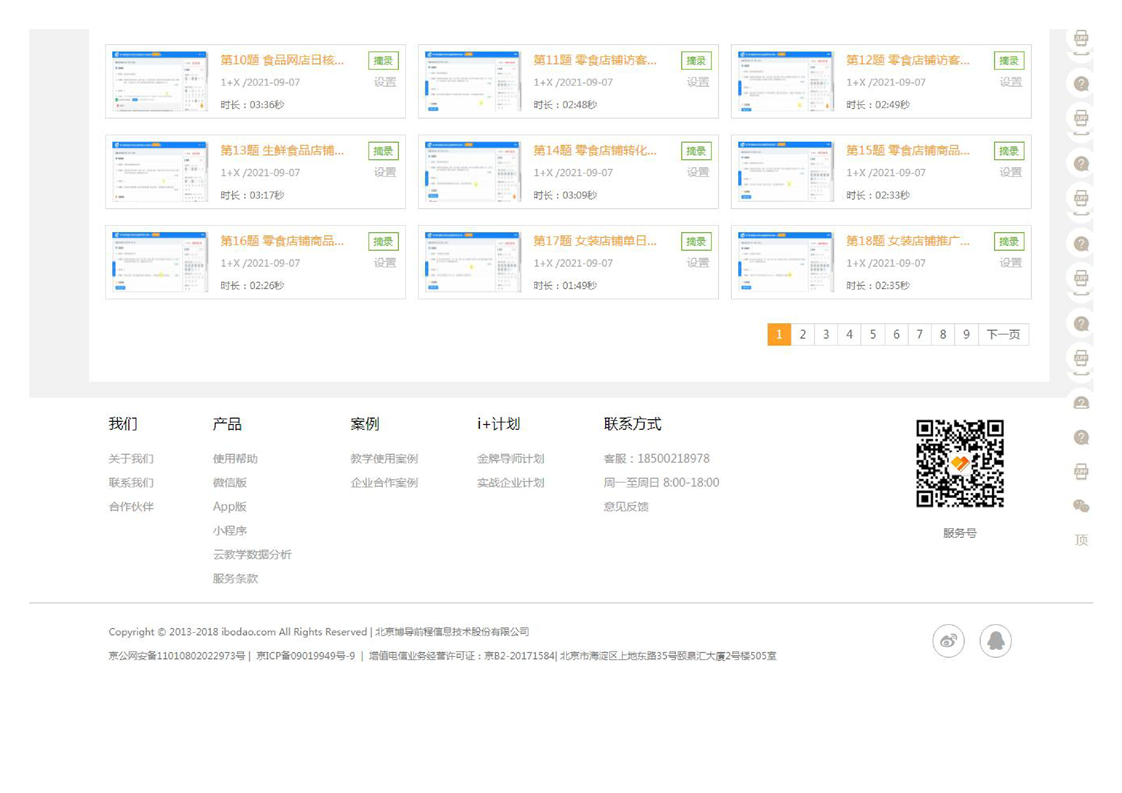The image size is (1122, 793).
Task: Open the 第13题 生鲜食品店铺 video thumbnail
Action: point(160,172)
